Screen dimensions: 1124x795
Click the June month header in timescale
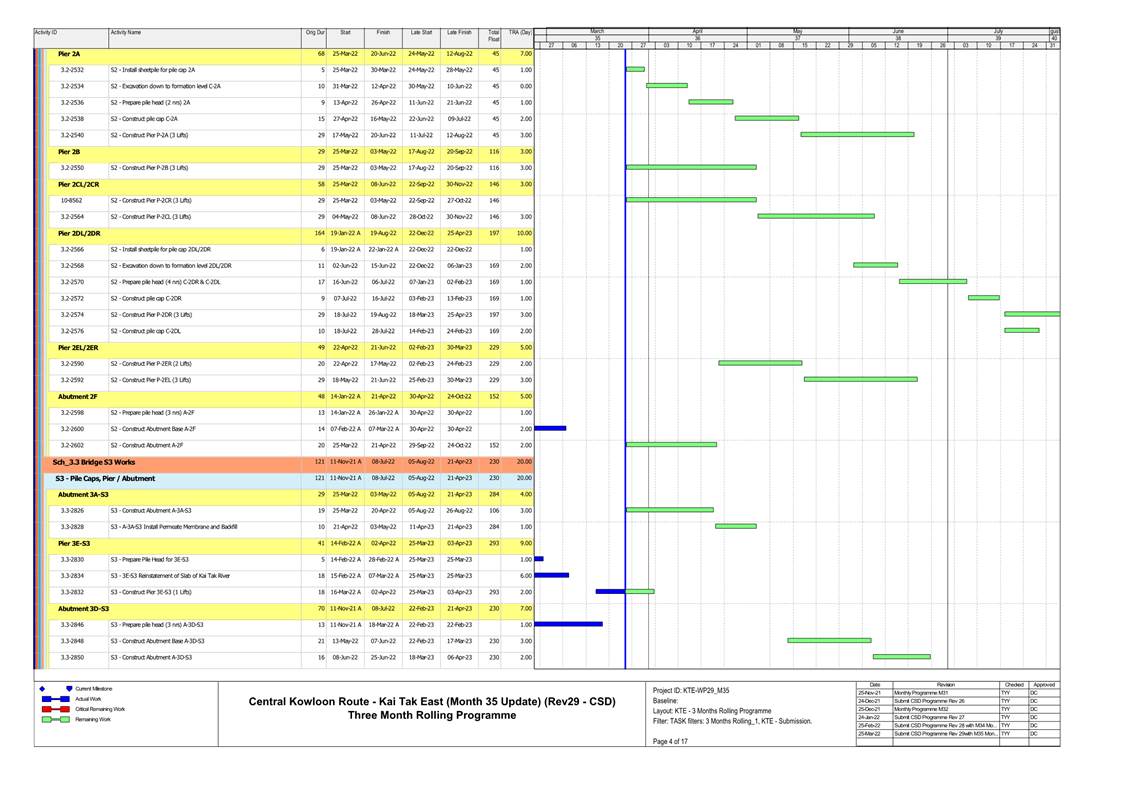pos(898,31)
